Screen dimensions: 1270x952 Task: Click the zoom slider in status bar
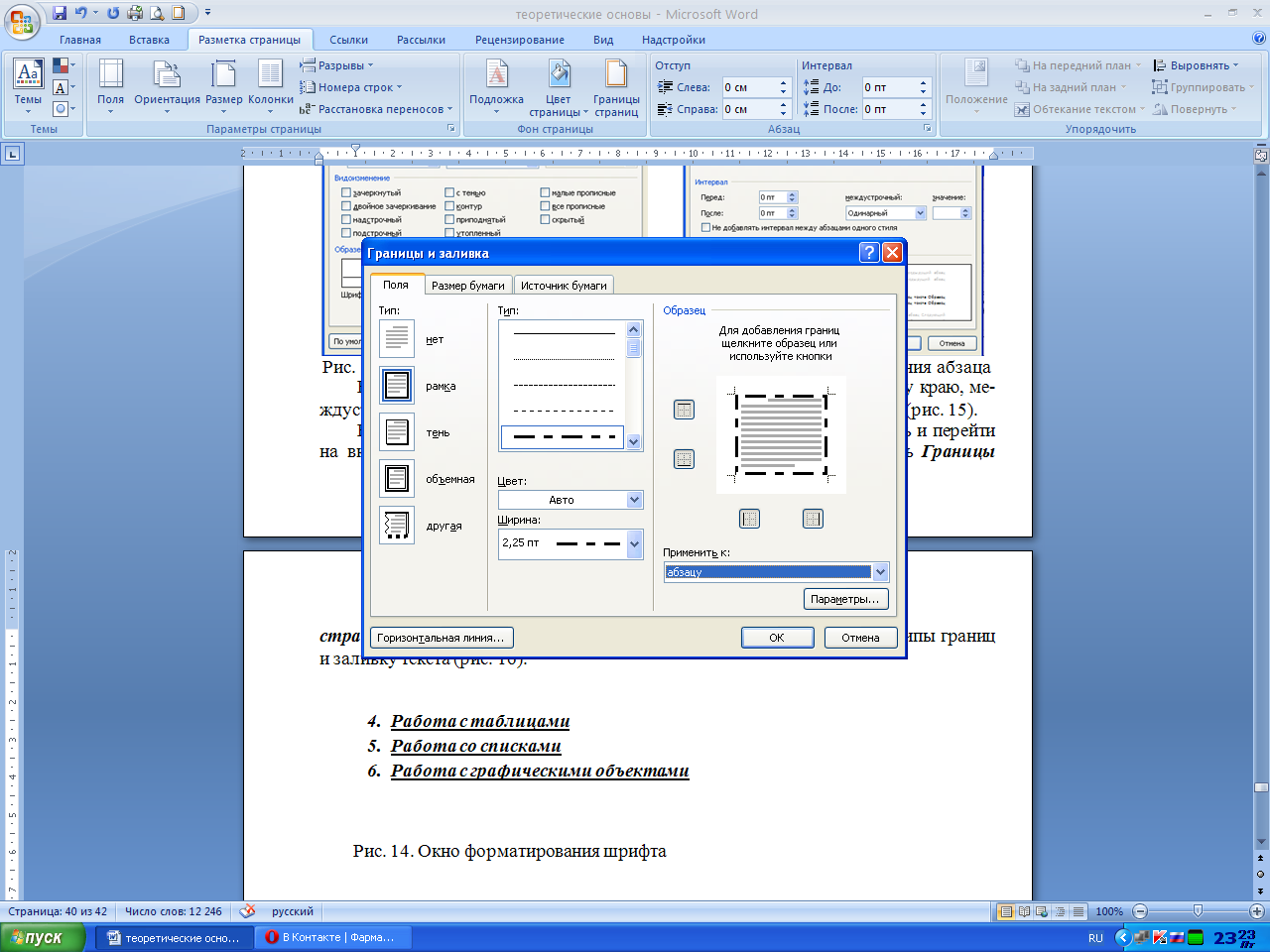(1198, 911)
